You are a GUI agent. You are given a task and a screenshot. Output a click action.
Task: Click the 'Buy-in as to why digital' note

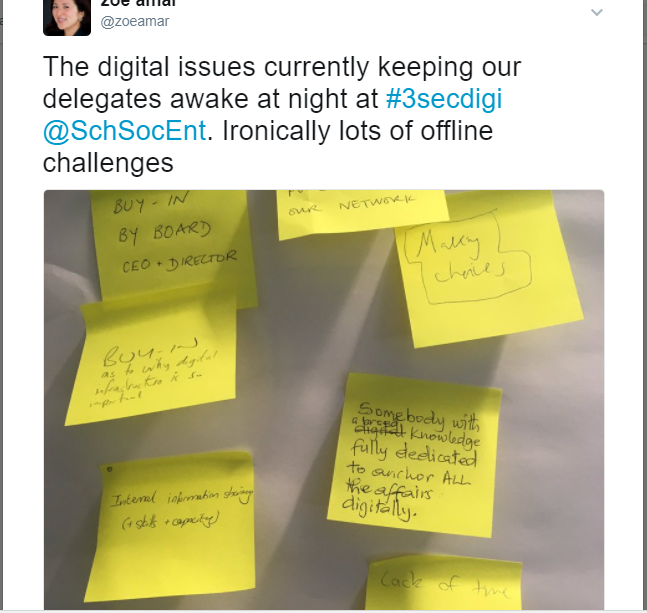(153, 363)
